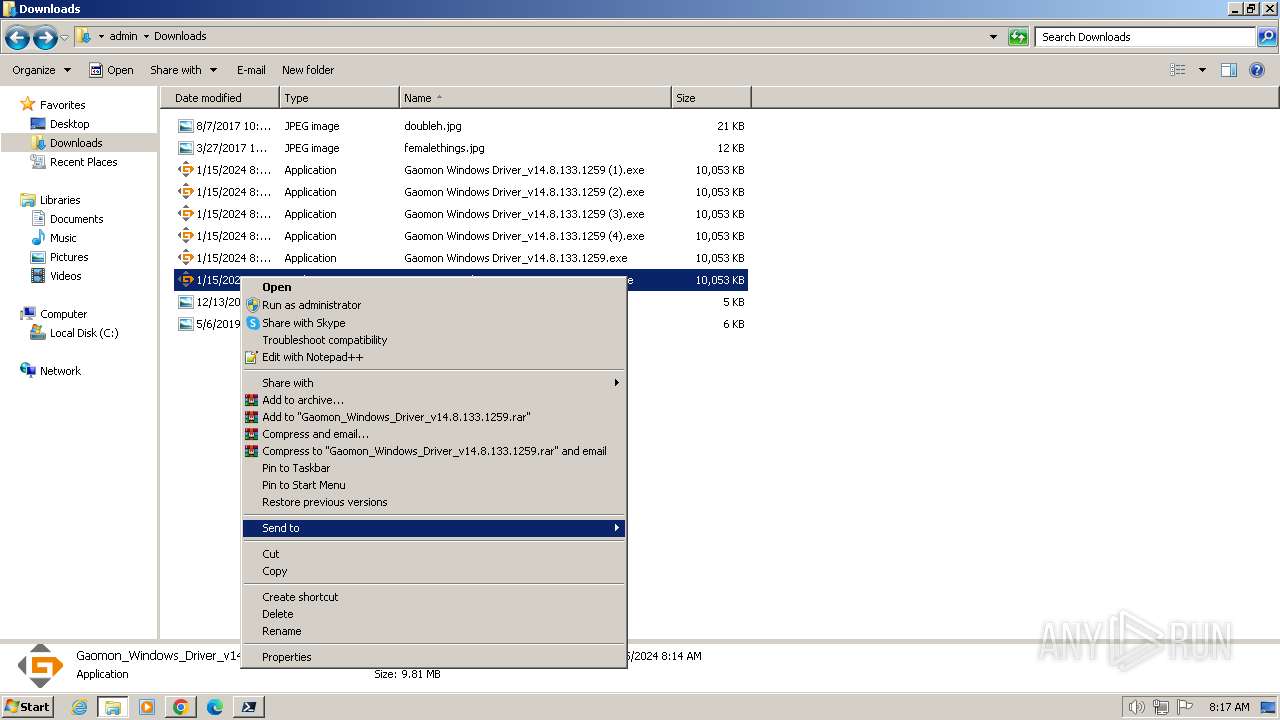Select Recent Places in navigation pane

pyautogui.click(x=83, y=162)
